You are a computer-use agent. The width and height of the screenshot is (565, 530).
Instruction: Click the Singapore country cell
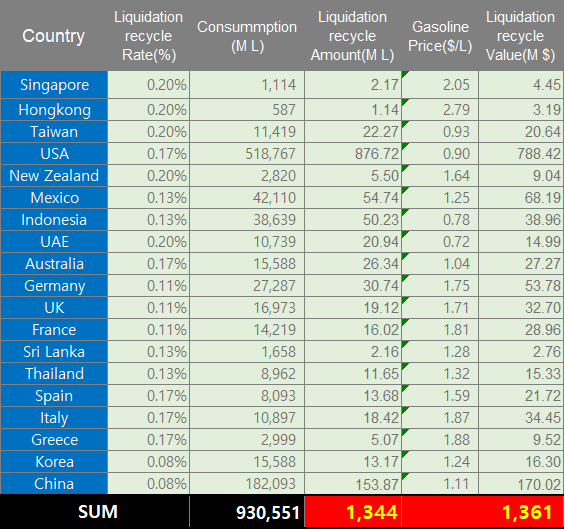pyautogui.click(x=54, y=85)
